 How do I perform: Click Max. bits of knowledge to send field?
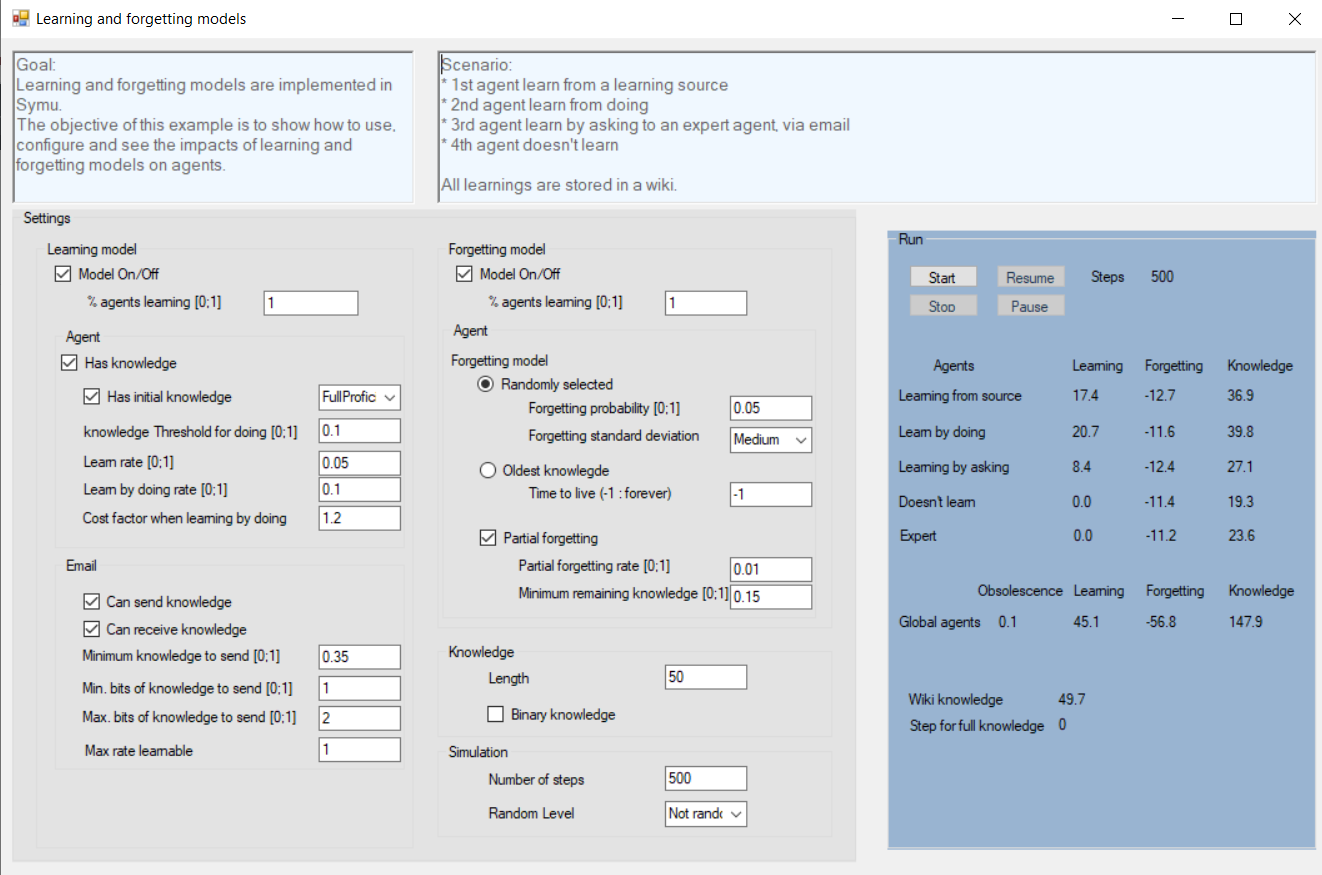[x=360, y=718]
